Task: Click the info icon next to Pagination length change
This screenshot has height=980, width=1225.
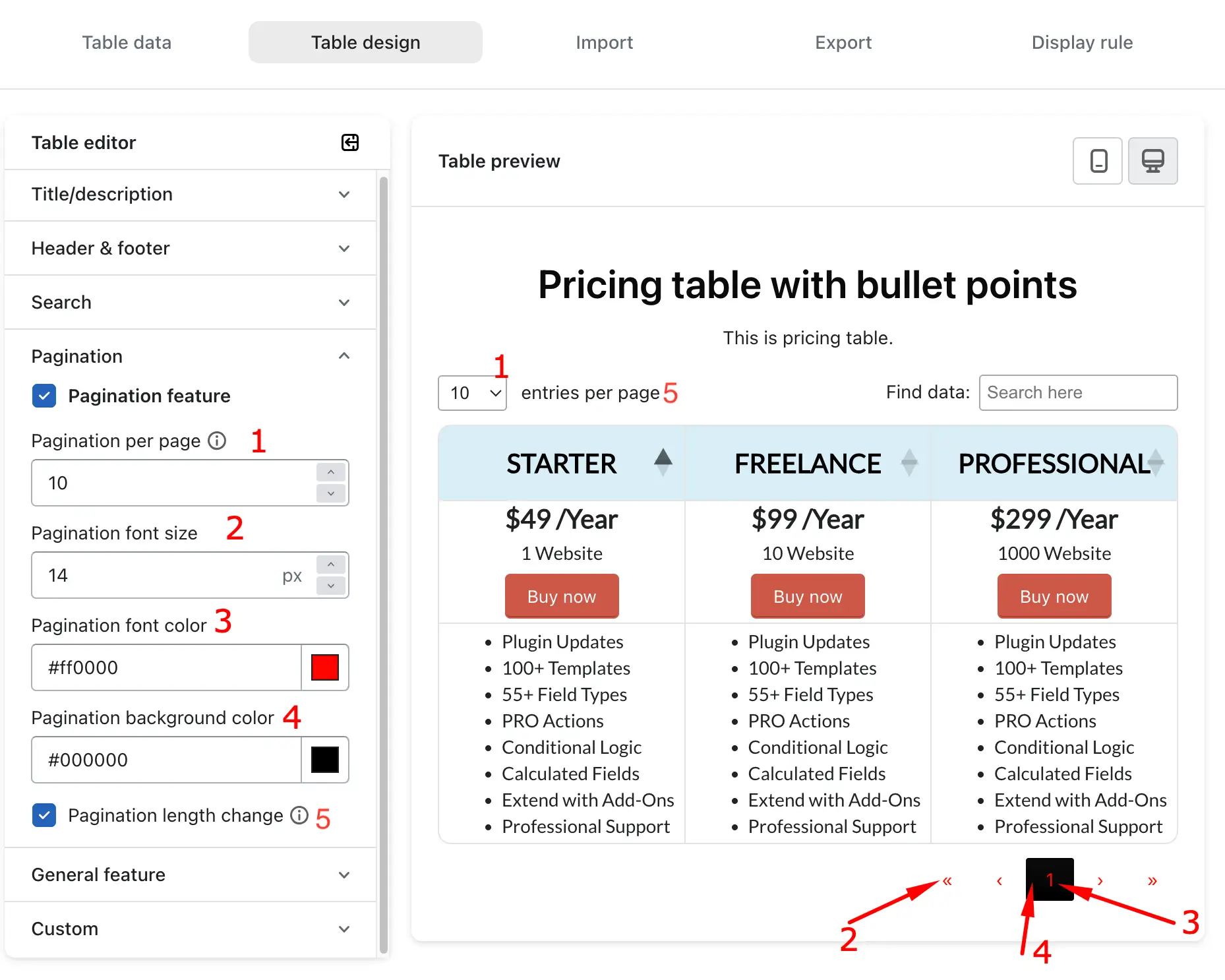Action: (299, 815)
